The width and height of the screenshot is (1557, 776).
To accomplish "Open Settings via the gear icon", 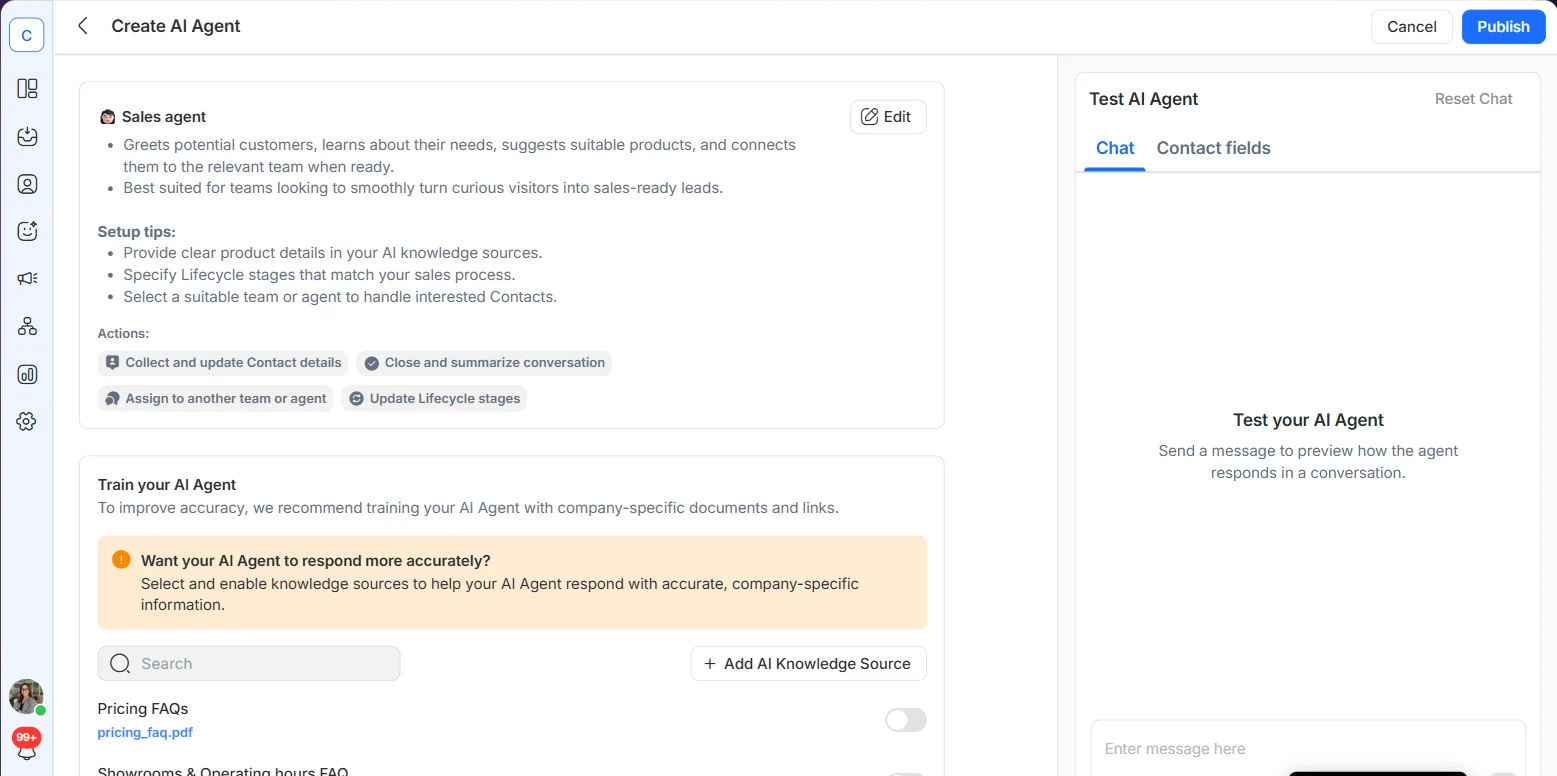I will click(x=26, y=421).
